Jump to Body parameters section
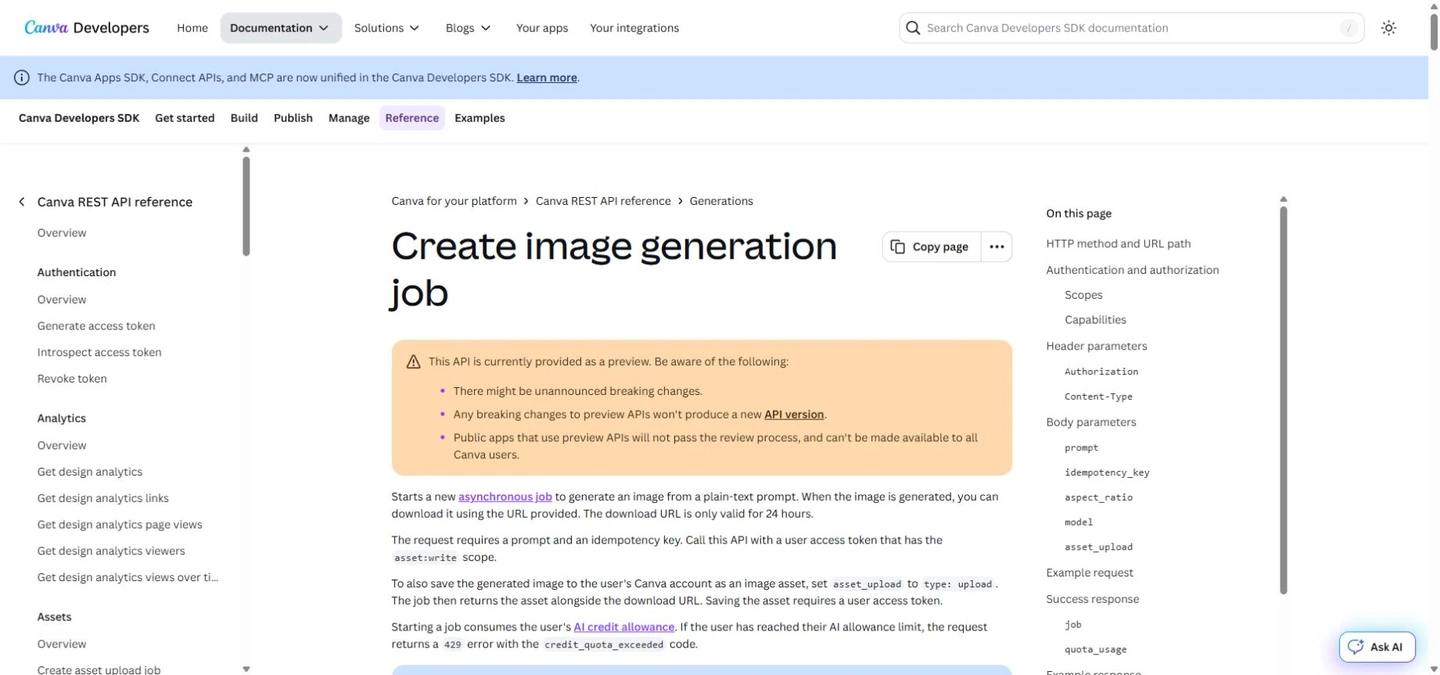This screenshot has height=675, width=1440. click(x=1091, y=422)
